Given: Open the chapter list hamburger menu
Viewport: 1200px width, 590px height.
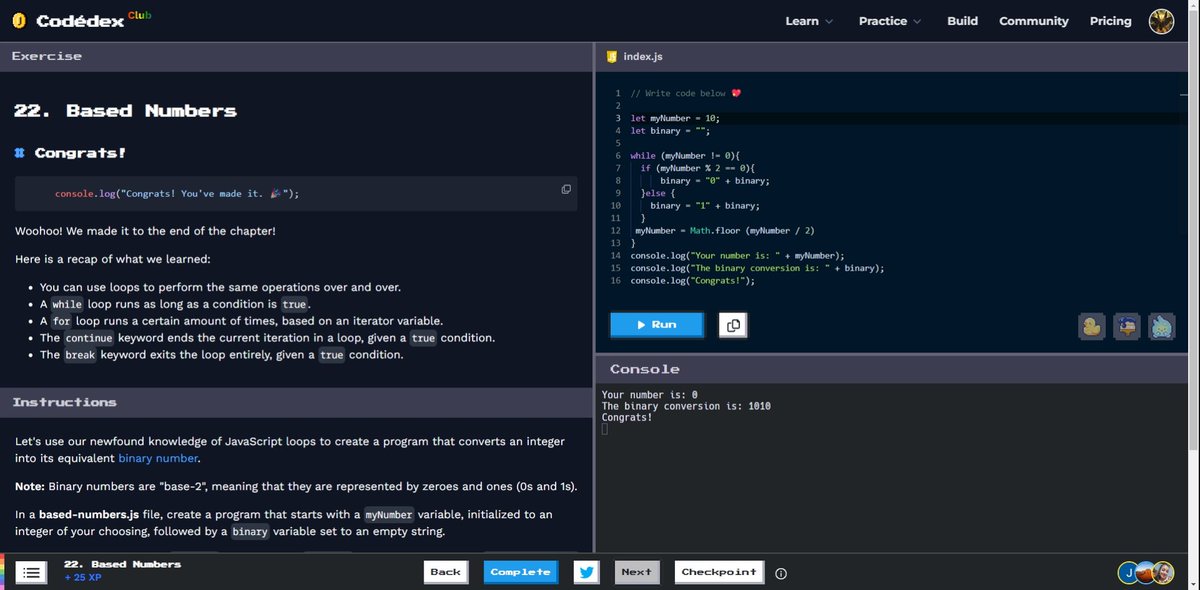Looking at the screenshot, I should tap(32, 572).
